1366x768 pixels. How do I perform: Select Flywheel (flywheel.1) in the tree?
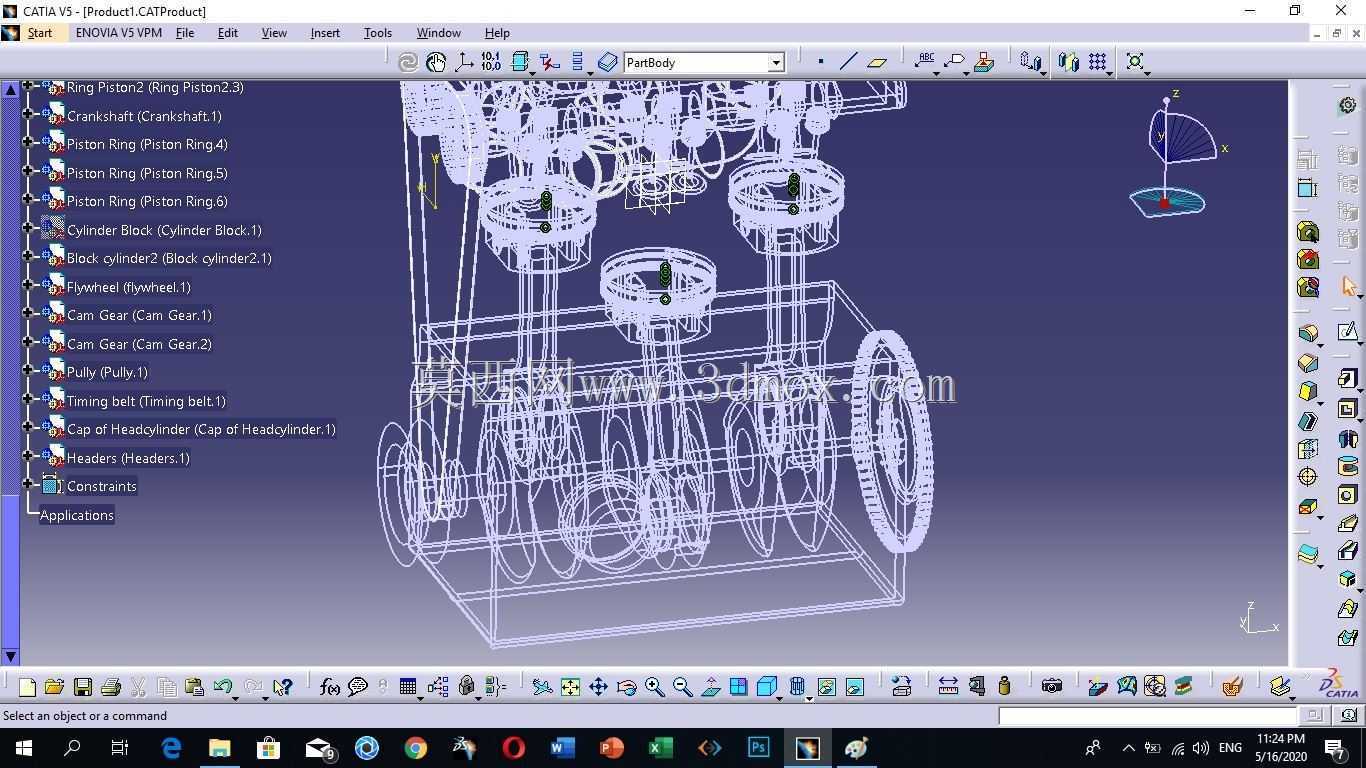(128, 287)
